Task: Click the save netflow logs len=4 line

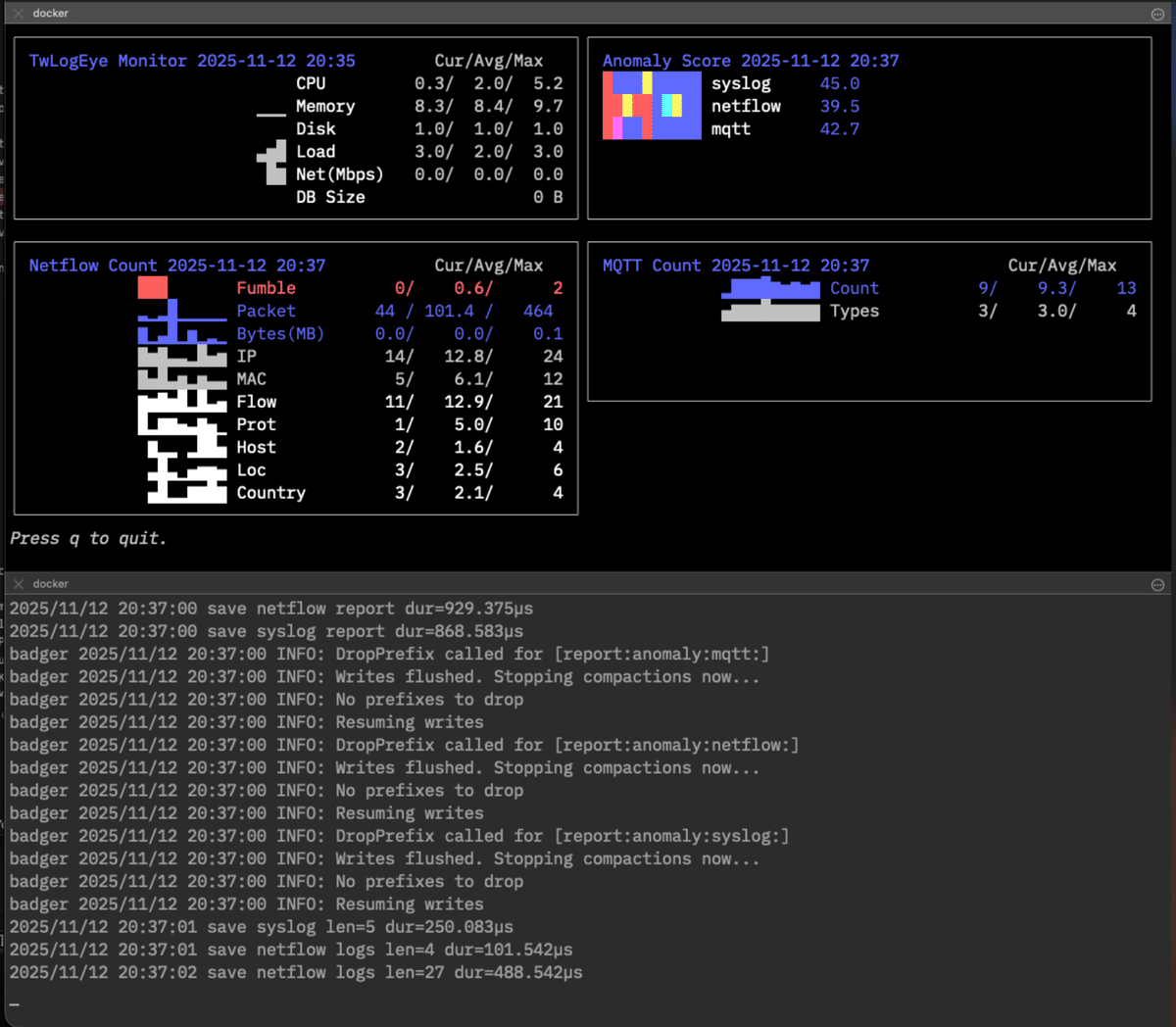Action: click(x=291, y=950)
